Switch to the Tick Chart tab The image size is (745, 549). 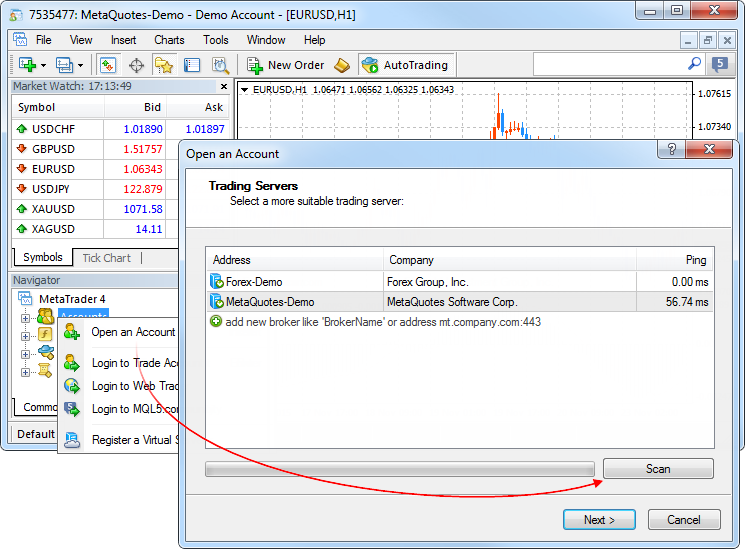tap(106, 258)
